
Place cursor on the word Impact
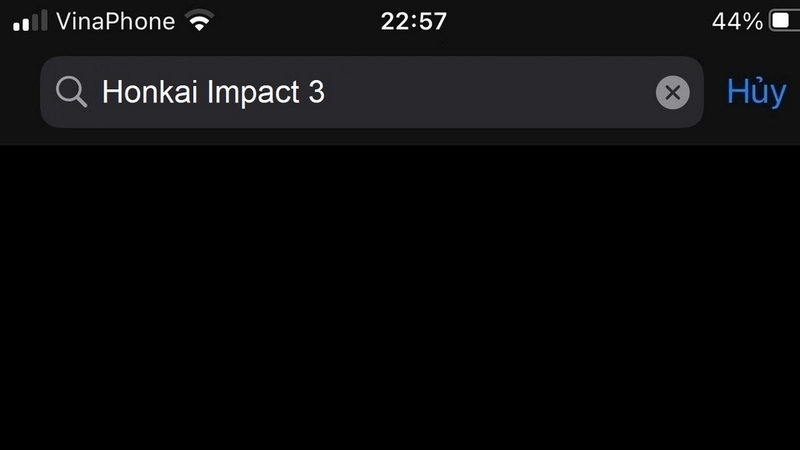(253, 93)
